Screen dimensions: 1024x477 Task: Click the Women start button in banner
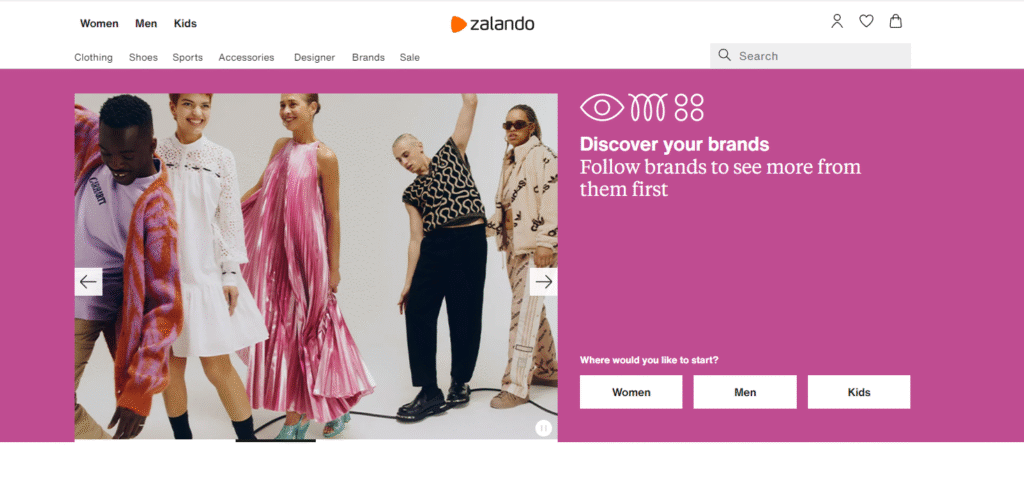pyautogui.click(x=631, y=392)
